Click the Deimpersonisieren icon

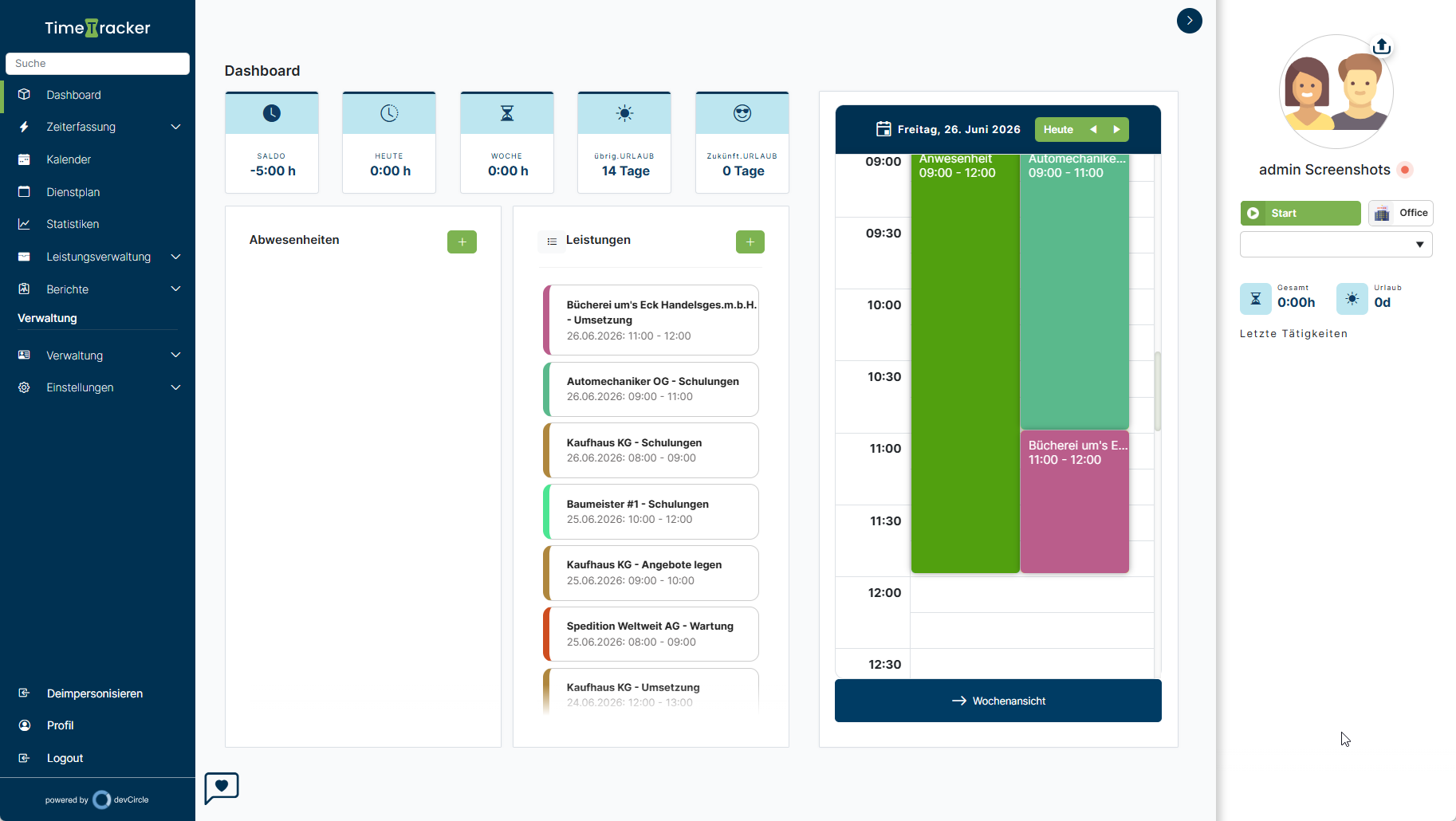point(24,693)
